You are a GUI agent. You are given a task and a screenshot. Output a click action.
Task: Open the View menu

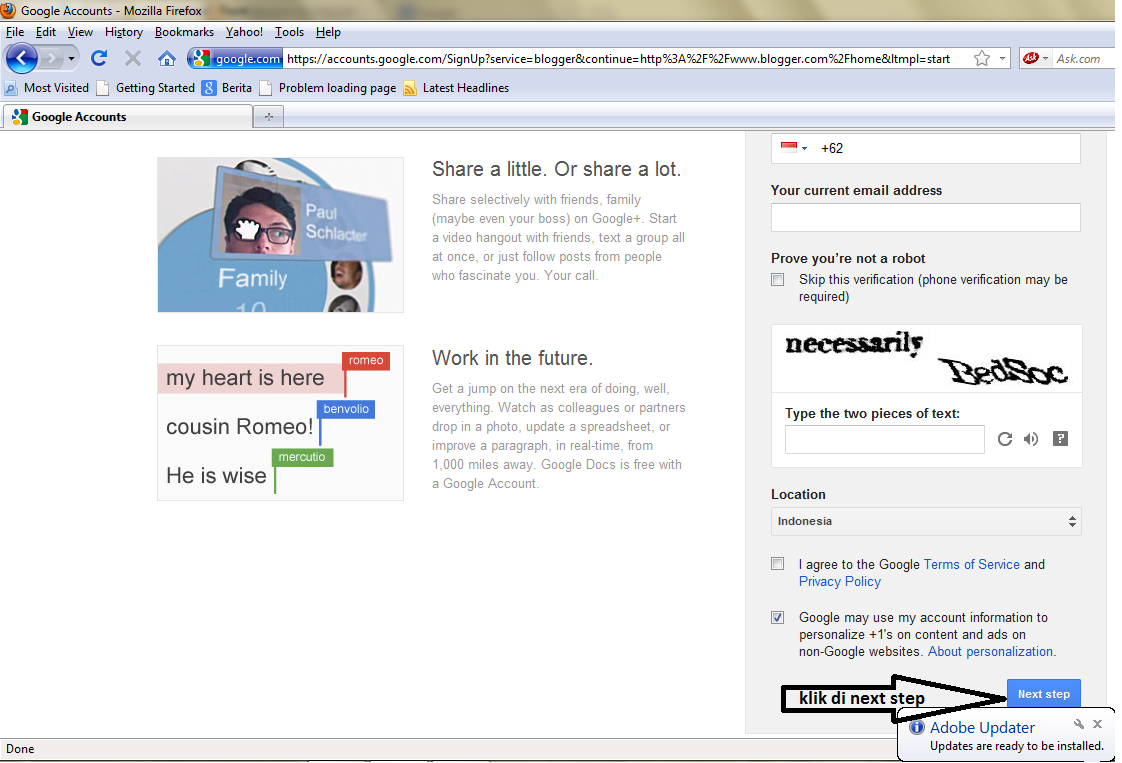pyautogui.click(x=80, y=32)
